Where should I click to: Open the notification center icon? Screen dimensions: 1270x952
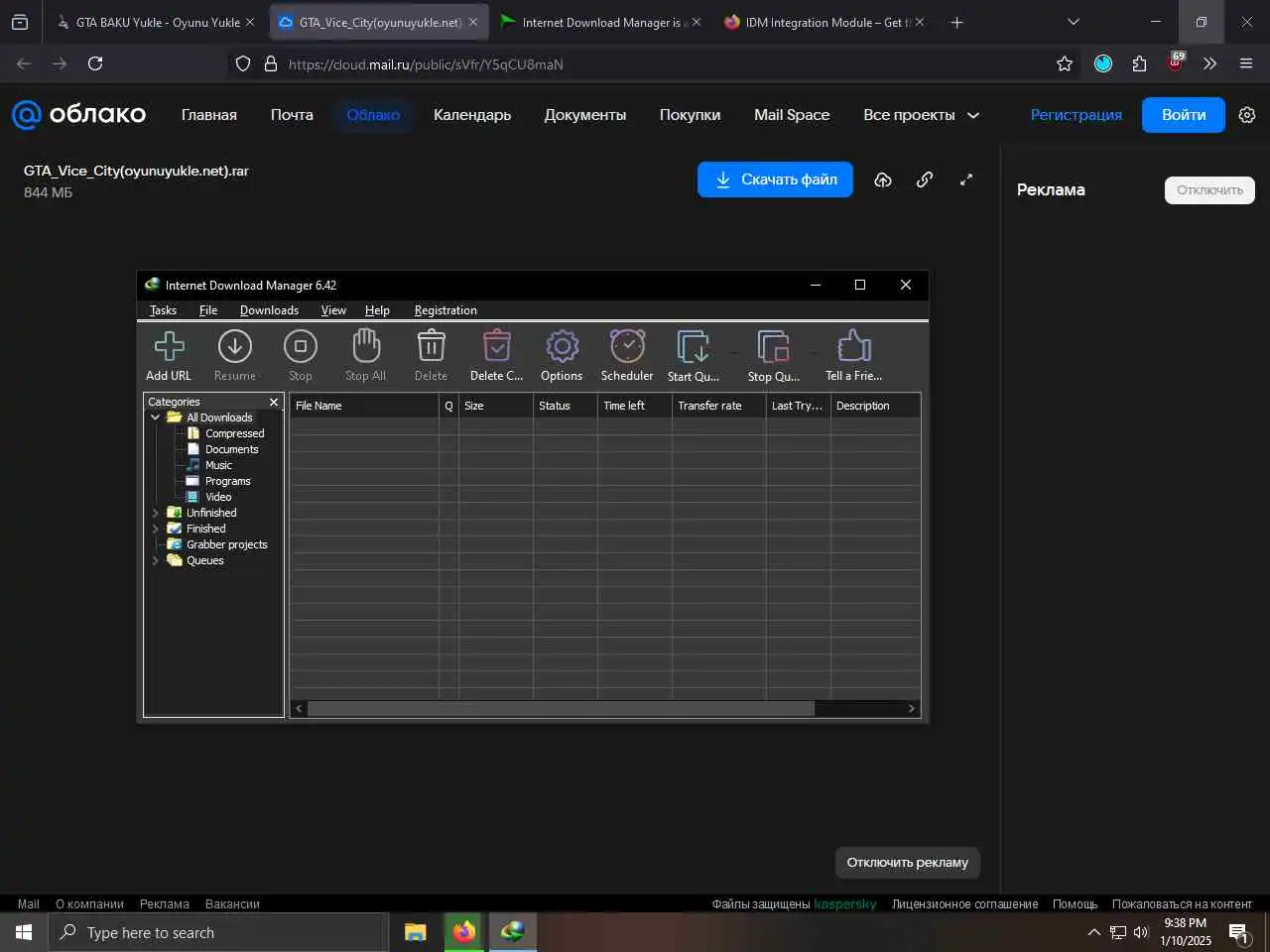click(1238, 932)
